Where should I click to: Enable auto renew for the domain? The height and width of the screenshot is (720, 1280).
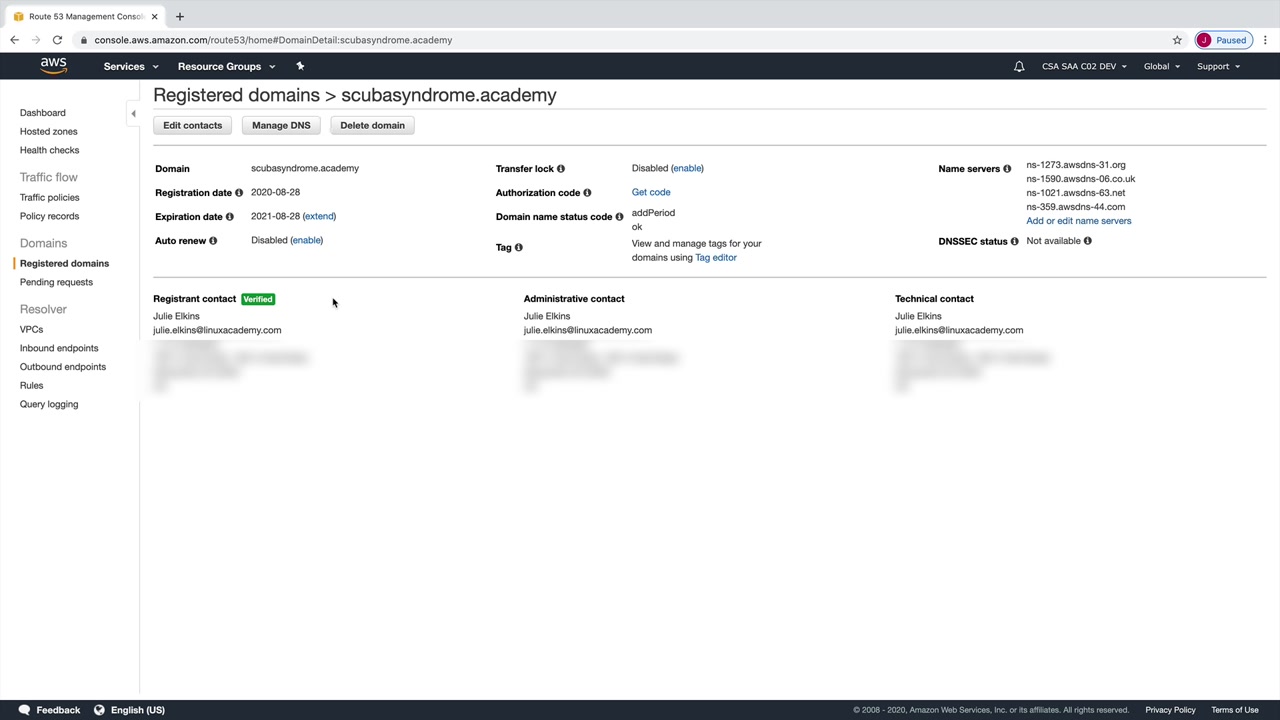coord(307,240)
